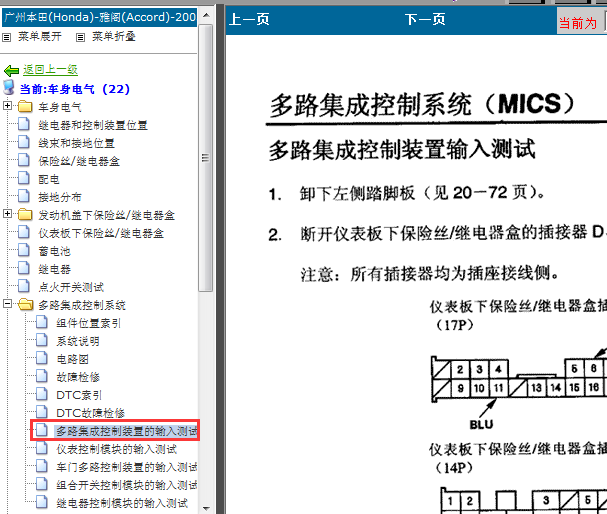The width and height of the screenshot is (607, 514).
Task: Click the 当前:车身电气 (22) heading
Action: (75, 89)
